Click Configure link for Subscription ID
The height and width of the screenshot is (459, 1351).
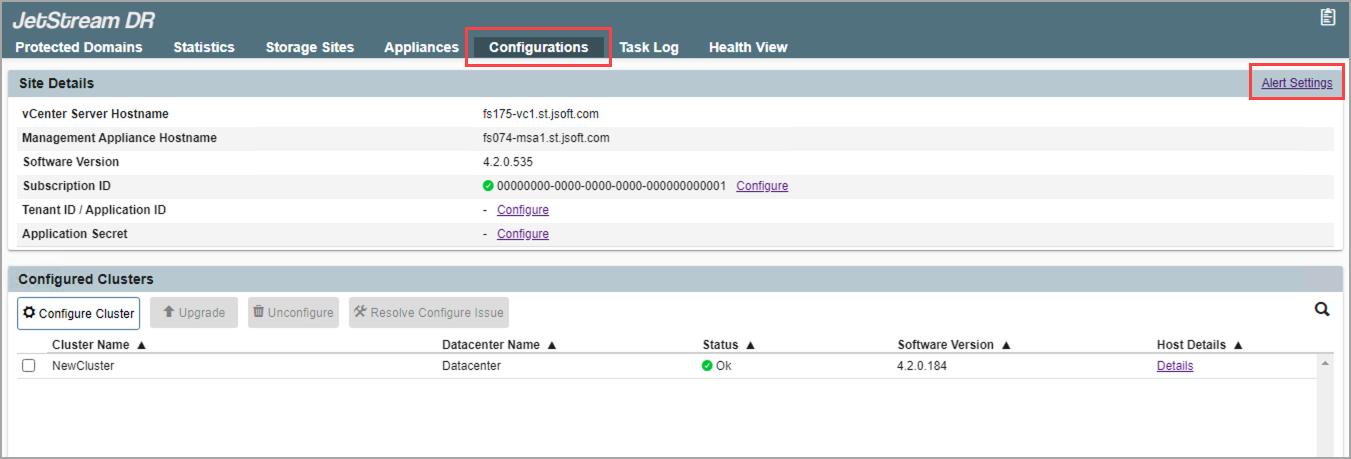[762, 186]
